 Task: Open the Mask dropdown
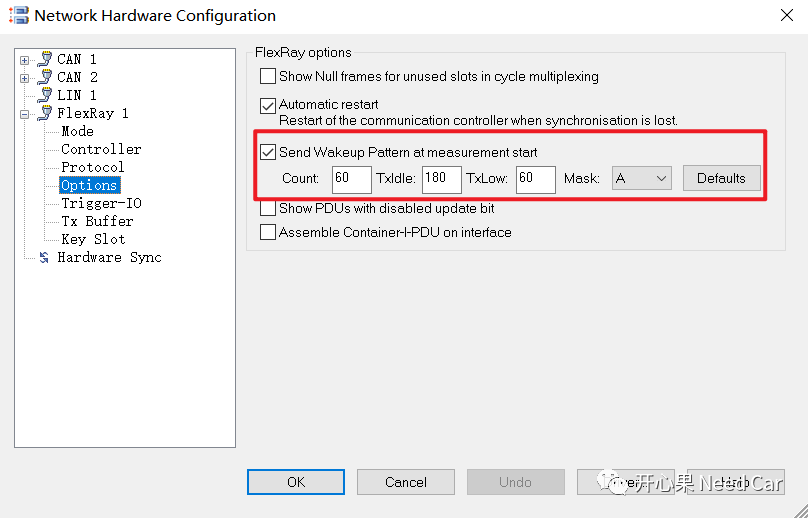point(641,179)
